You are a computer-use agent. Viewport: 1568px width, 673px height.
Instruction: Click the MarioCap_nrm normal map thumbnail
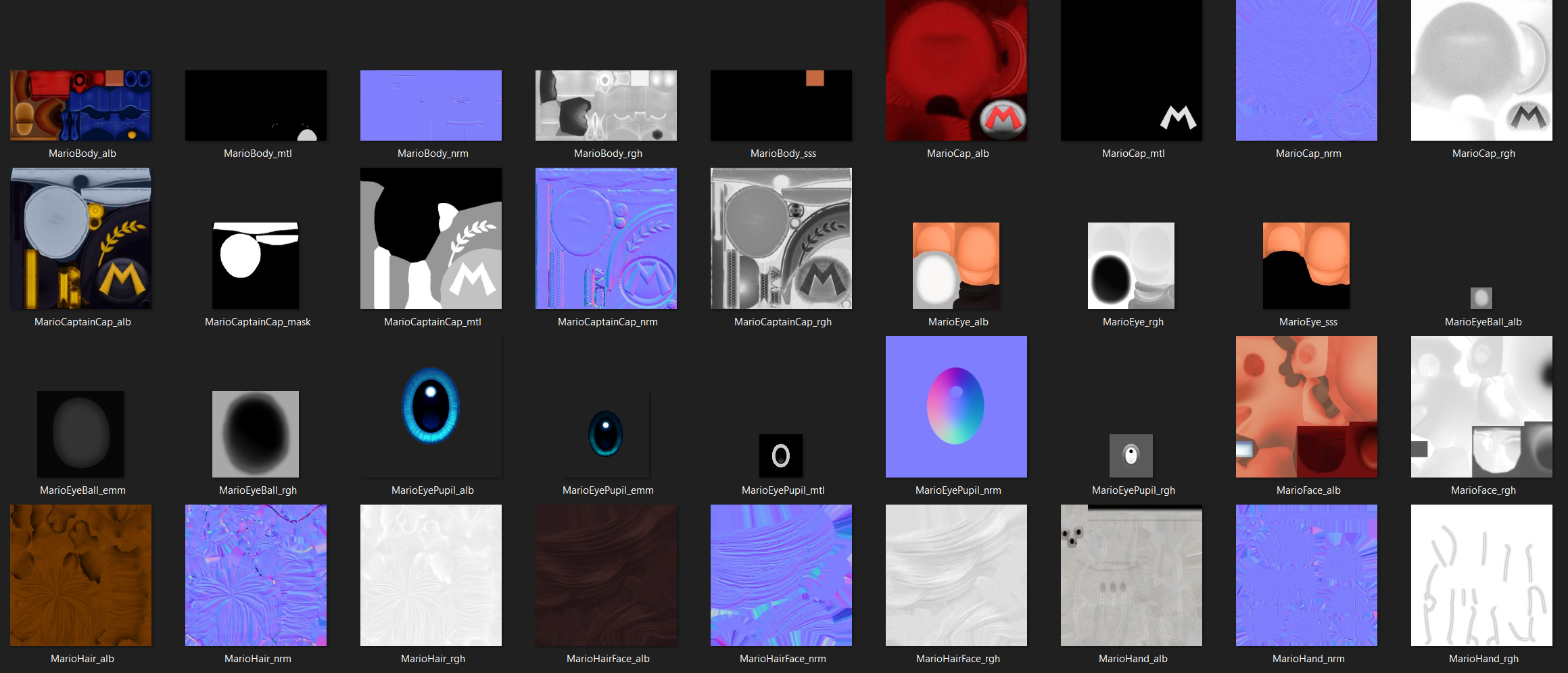(x=1306, y=70)
